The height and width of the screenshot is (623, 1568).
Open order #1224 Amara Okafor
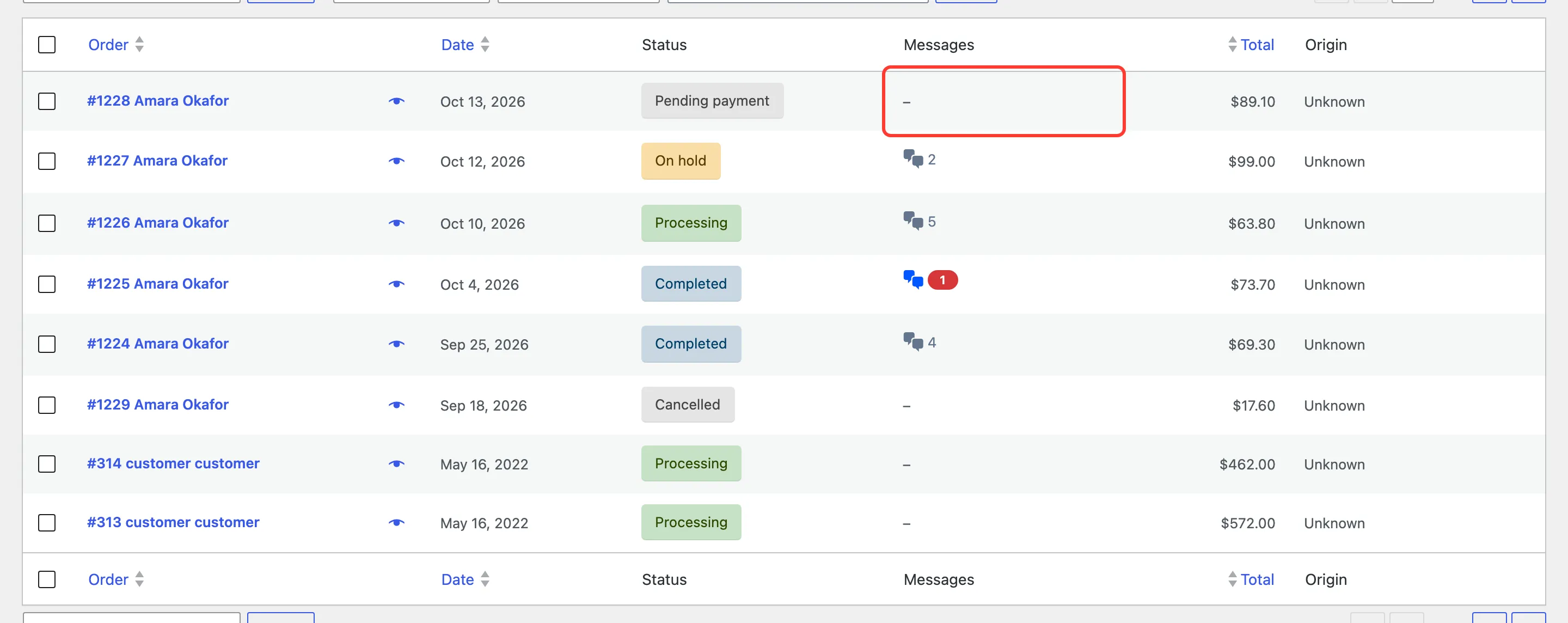(x=158, y=344)
